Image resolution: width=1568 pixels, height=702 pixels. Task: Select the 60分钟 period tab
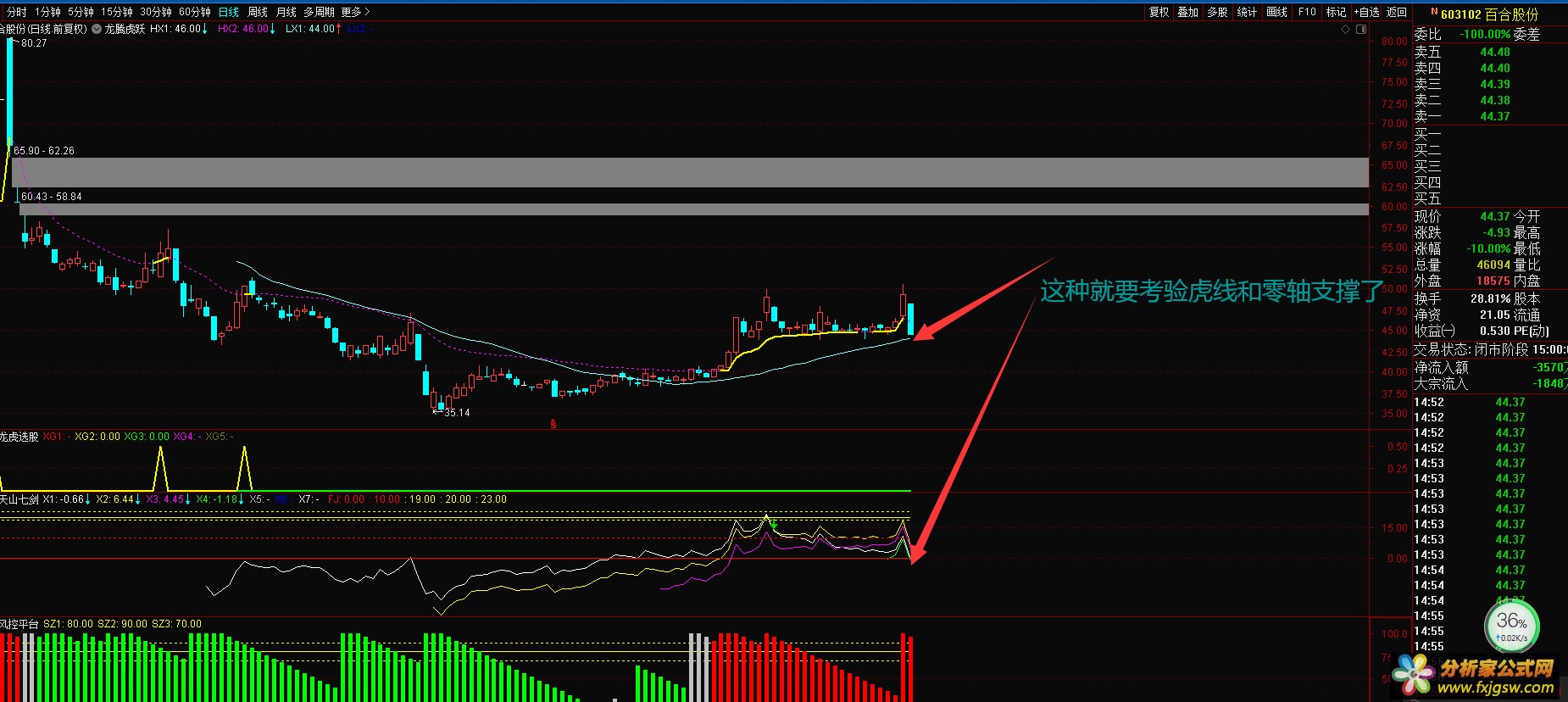pyautogui.click(x=195, y=12)
